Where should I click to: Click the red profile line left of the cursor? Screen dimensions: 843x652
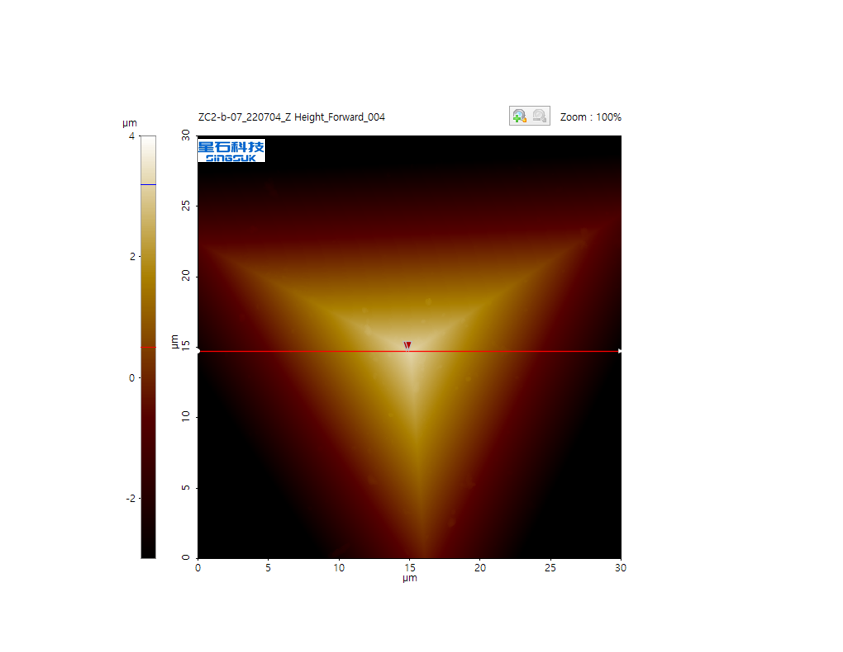[300, 351]
